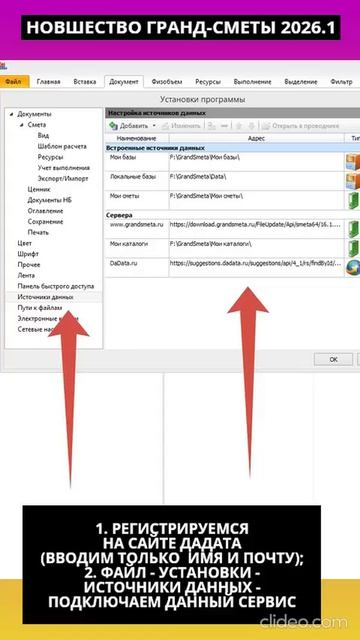Click the Встроенные источники данных group header
The width and height of the screenshot is (360, 640).
point(155,148)
